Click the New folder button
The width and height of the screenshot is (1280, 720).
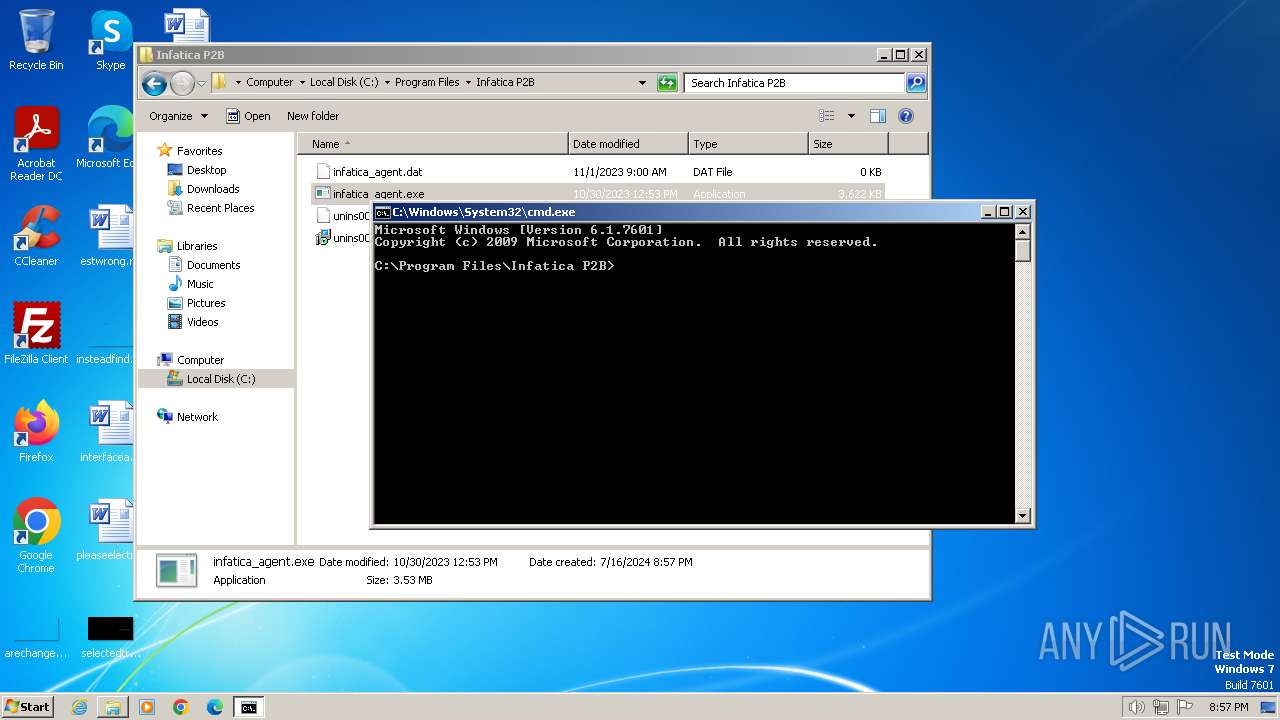coord(313,116)
